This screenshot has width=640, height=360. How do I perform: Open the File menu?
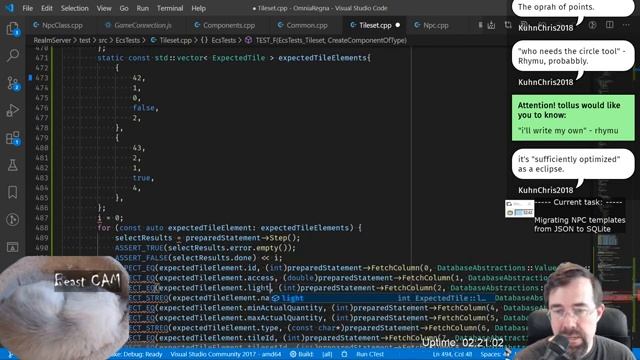(x=27, y=8)
